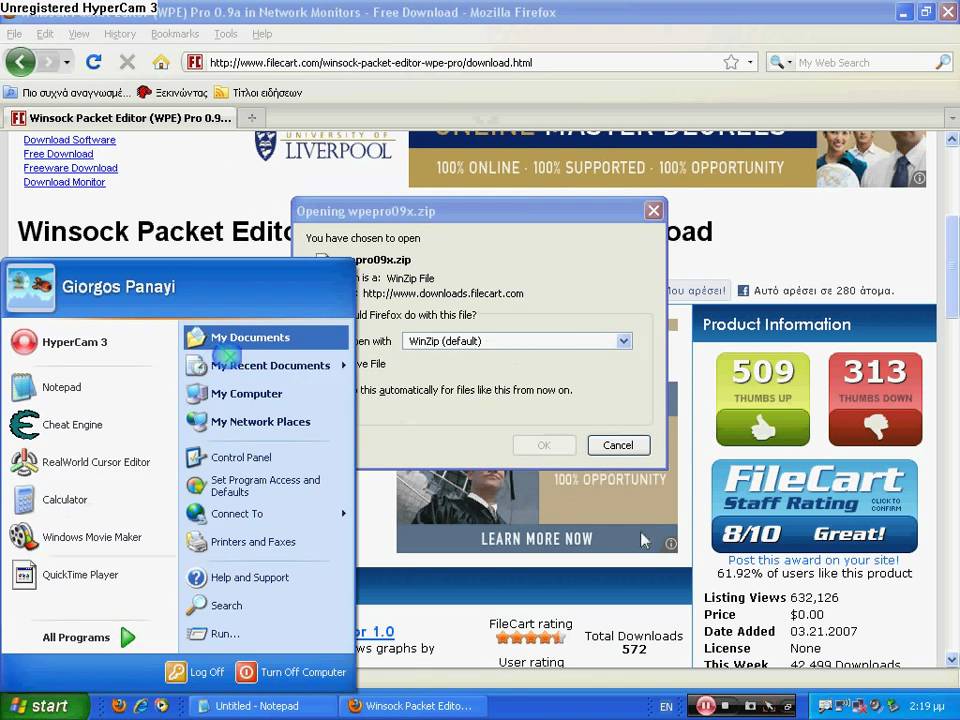Expand the Connect To submenu

coord(343,514)
